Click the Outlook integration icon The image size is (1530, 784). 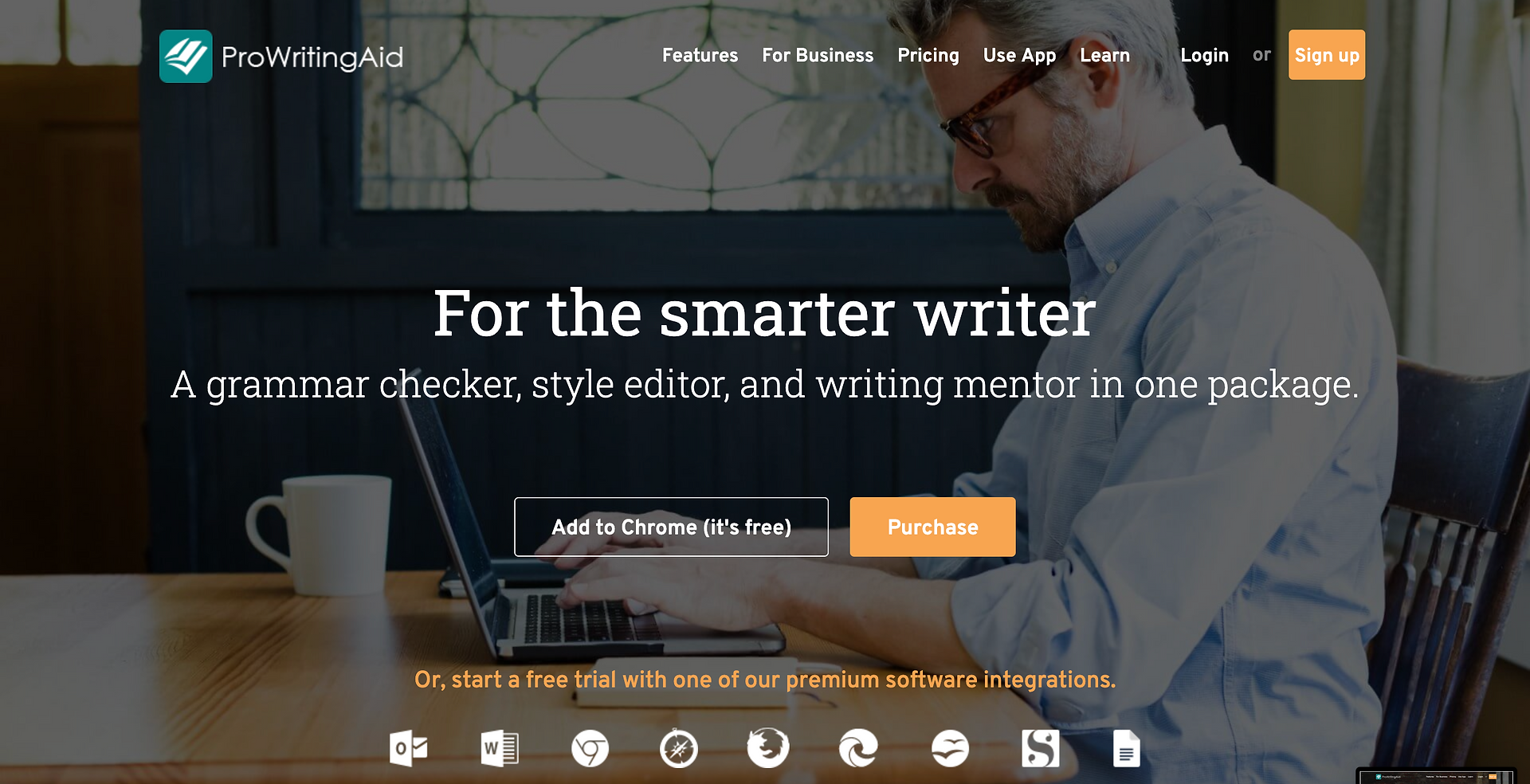pyautogui.click(x=409, y=748)
